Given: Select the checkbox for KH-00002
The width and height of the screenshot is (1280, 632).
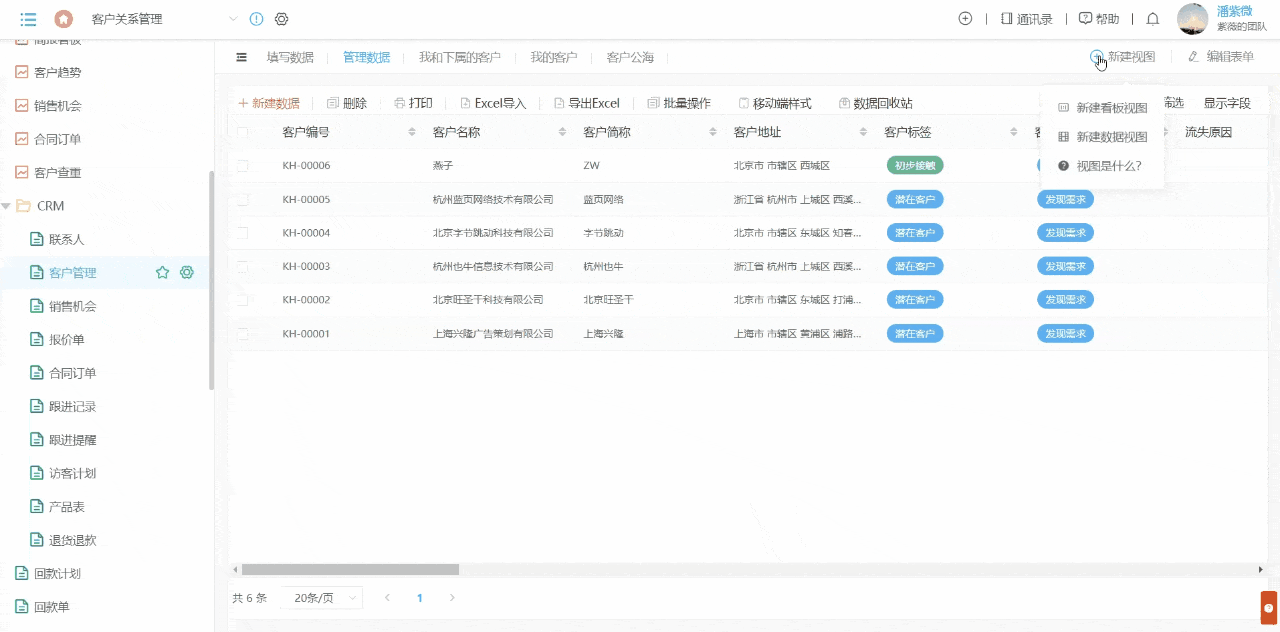Looking at the screenshot, I should (x=242, y=299).
